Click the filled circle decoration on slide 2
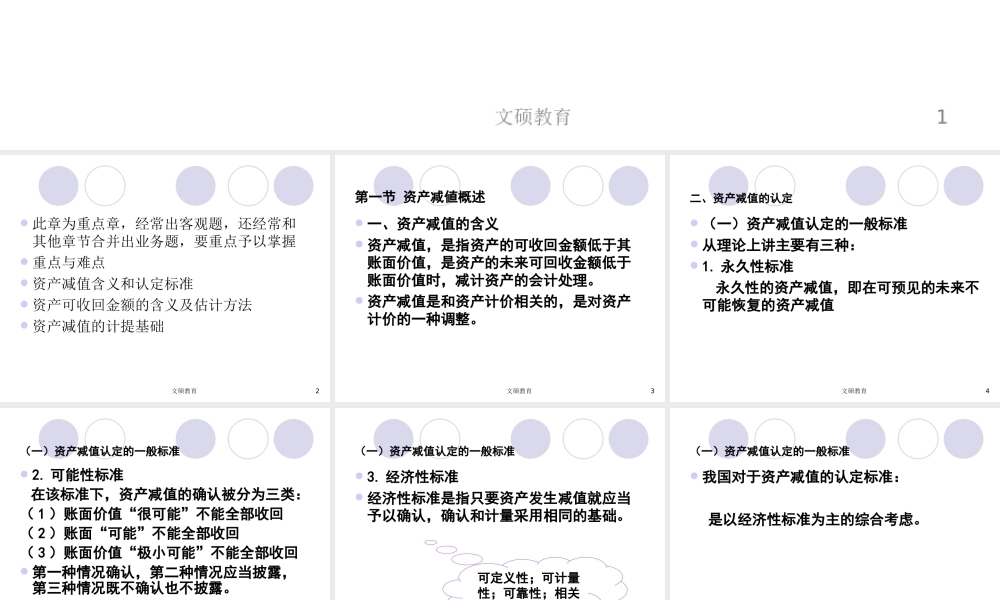The image size is (1000, 600). point(58,185)
